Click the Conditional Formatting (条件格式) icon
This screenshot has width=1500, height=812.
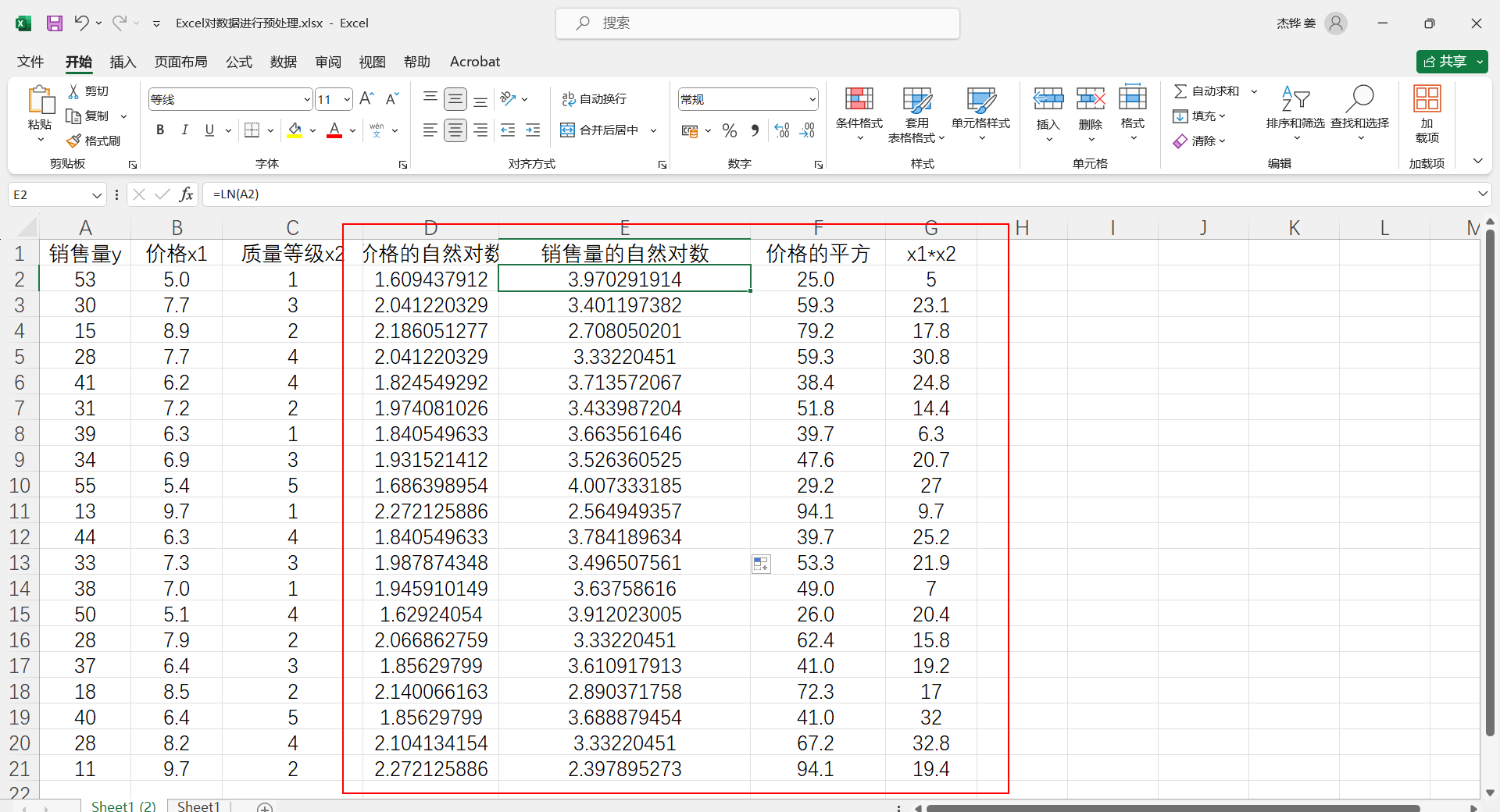[x=859, y=99]
